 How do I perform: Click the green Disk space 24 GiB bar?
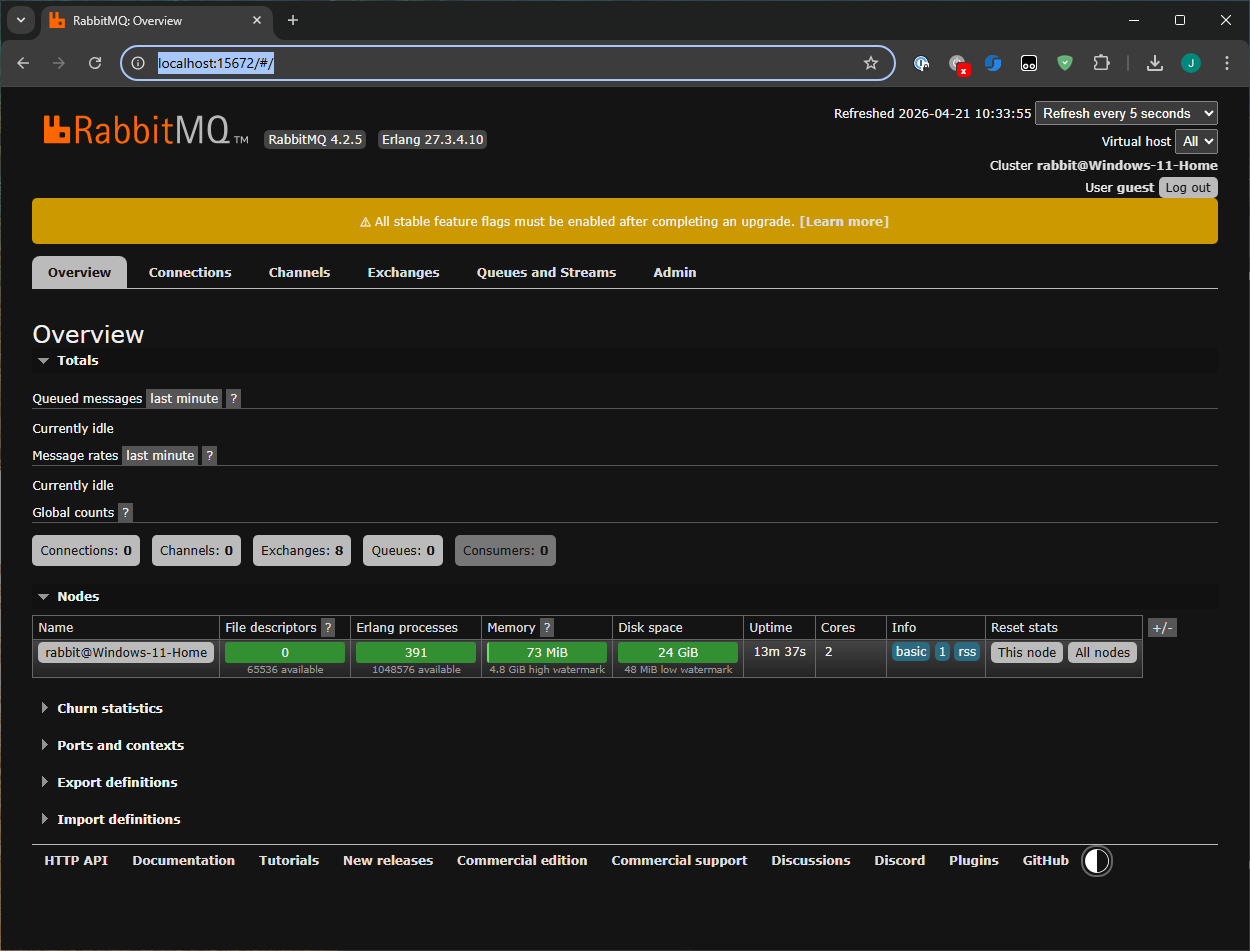(x=678, y=652)
